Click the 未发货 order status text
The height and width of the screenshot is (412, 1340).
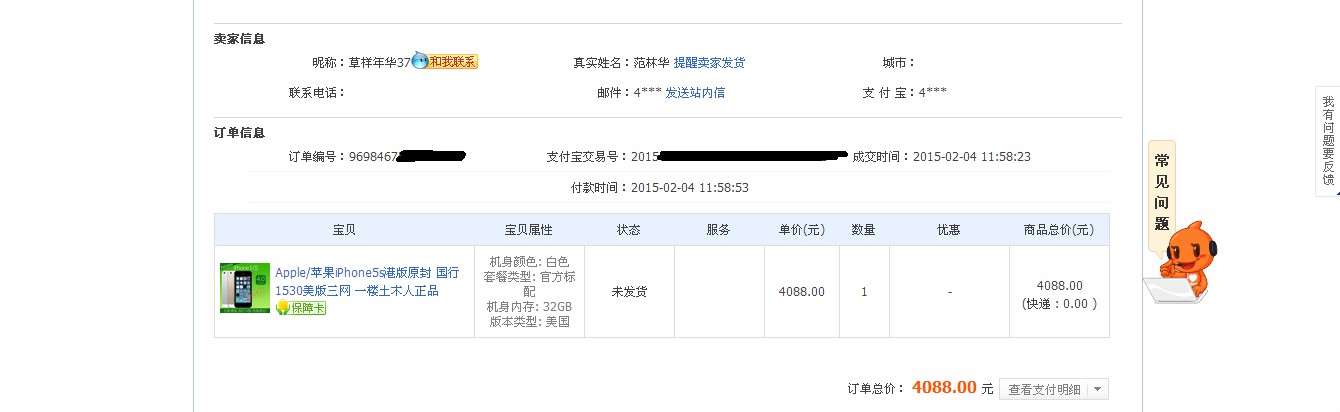pos(629,292)
